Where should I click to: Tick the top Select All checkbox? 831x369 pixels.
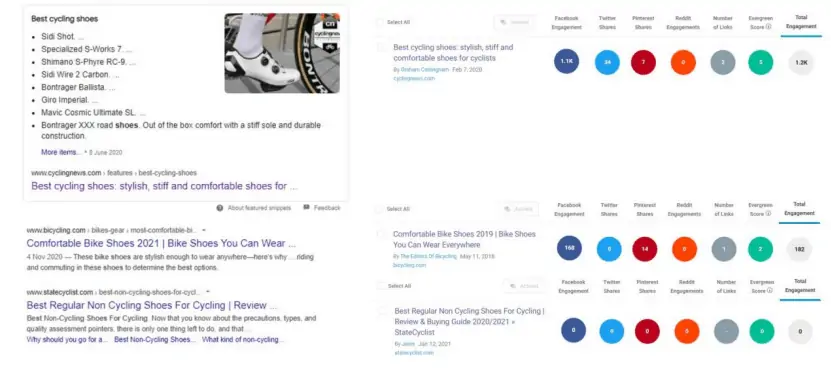(x=380, y=22)
